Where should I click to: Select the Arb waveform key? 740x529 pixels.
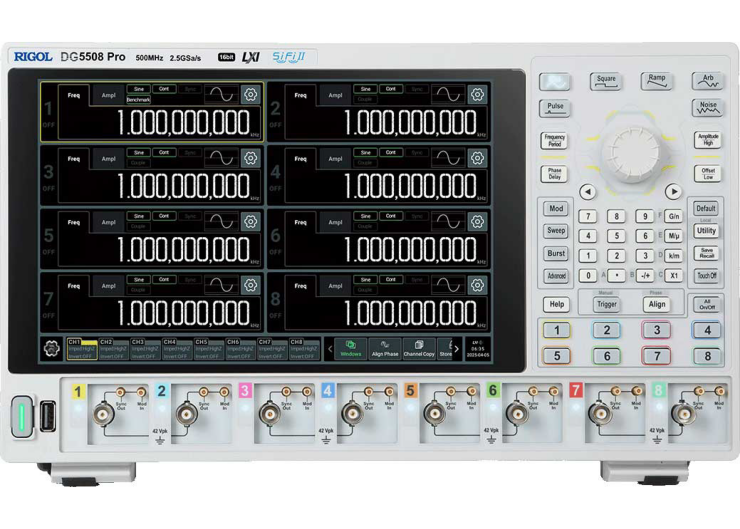[x=708, y=81]
